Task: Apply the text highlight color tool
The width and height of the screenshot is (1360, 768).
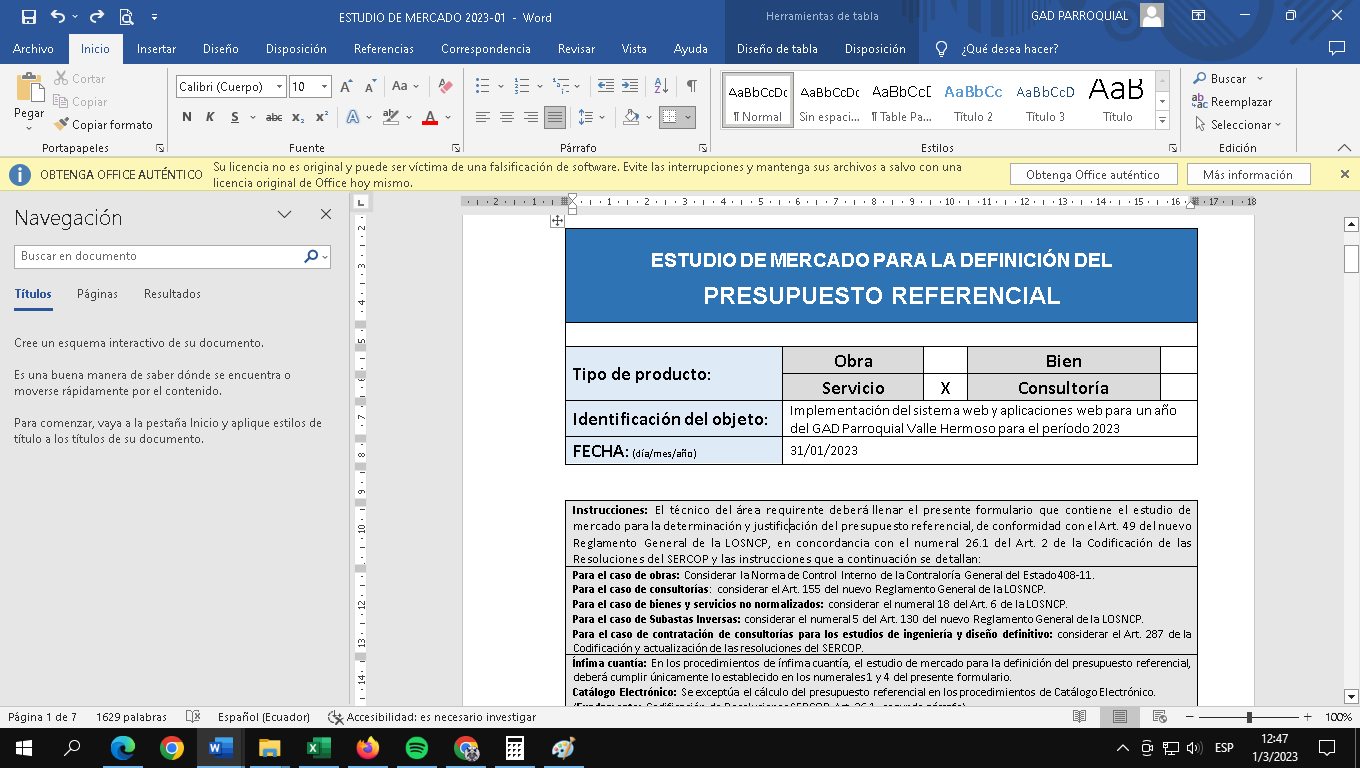Action: (x=391, y=117)
